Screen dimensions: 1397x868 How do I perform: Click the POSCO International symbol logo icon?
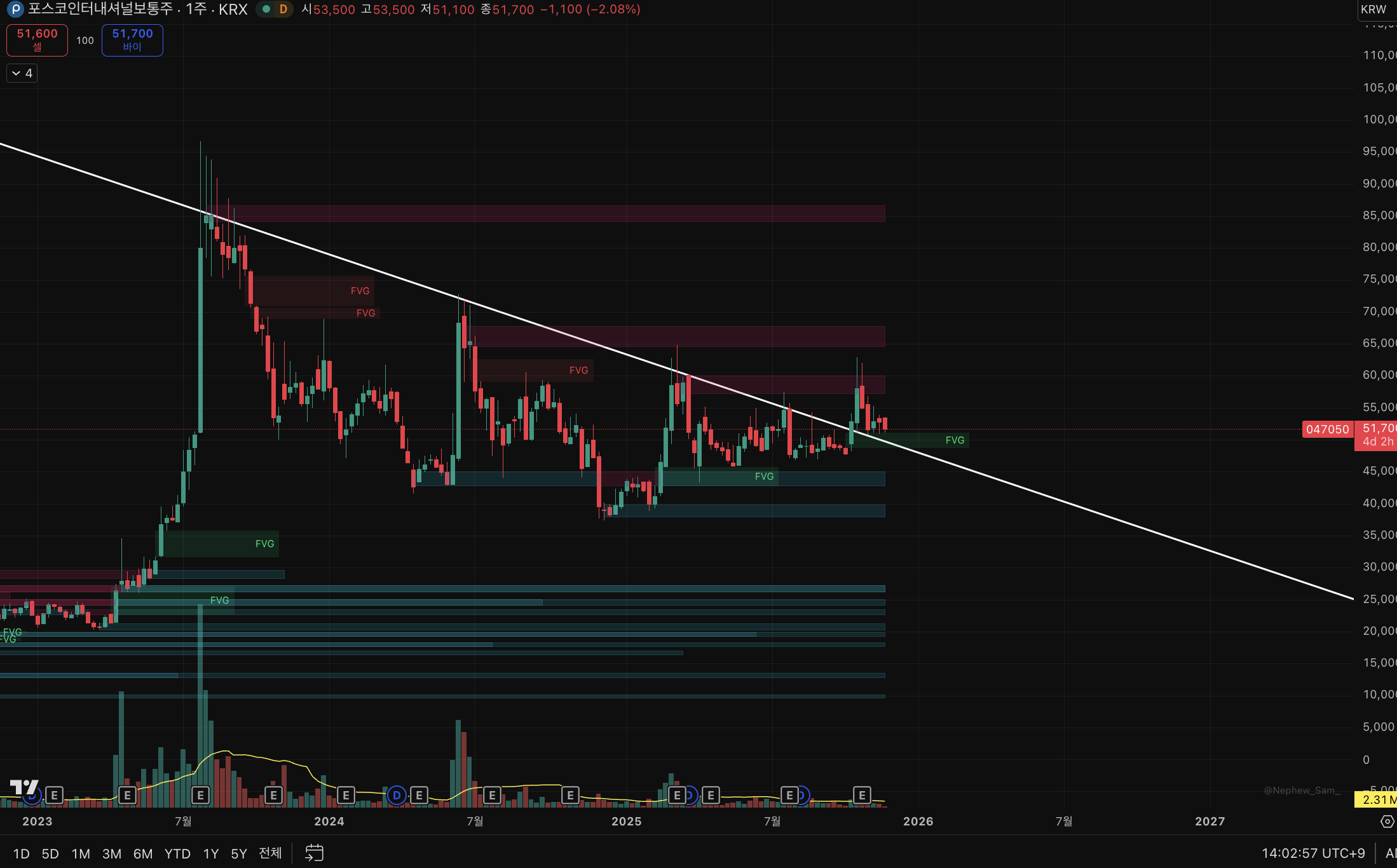coord(15,10)
